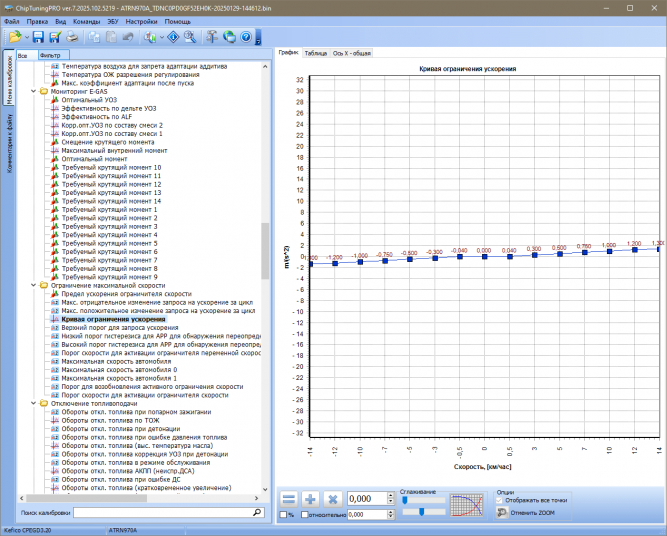Viewport: 667px width, 536px height.
Task: Save the file with the floppy disk icon
Action: pos(38,37)
